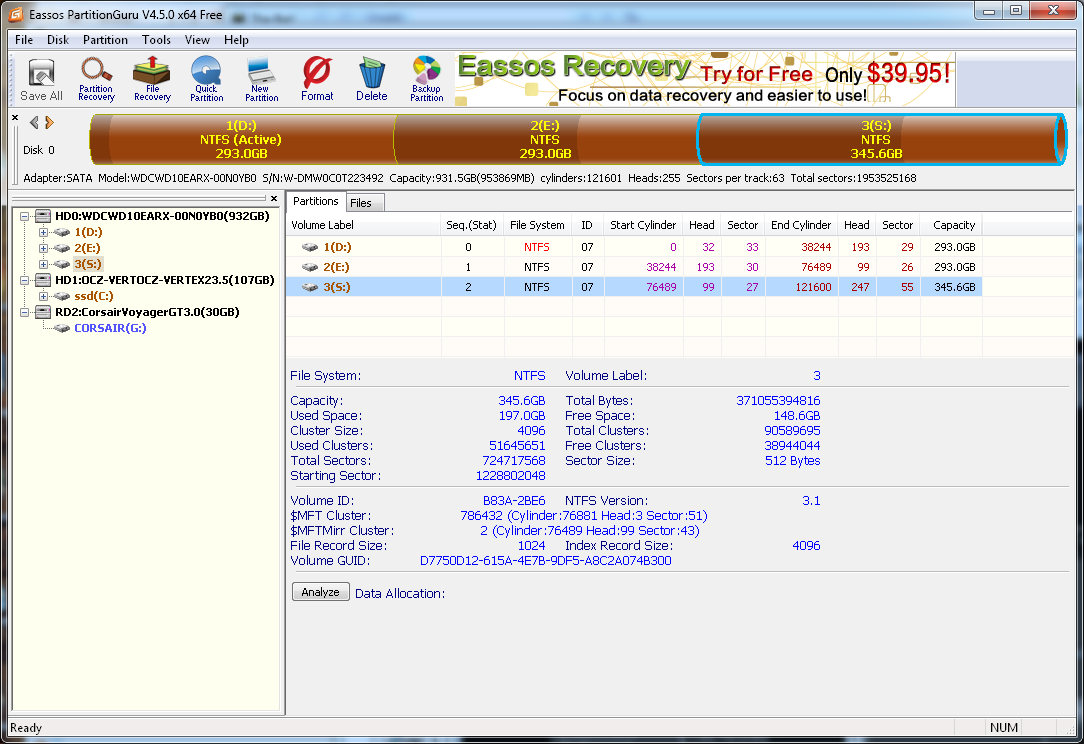Collapse the RD2 CorsairVoyager disk node
Image resolution: width=1084 pixels, height=744 pixels.
(25, 312)
